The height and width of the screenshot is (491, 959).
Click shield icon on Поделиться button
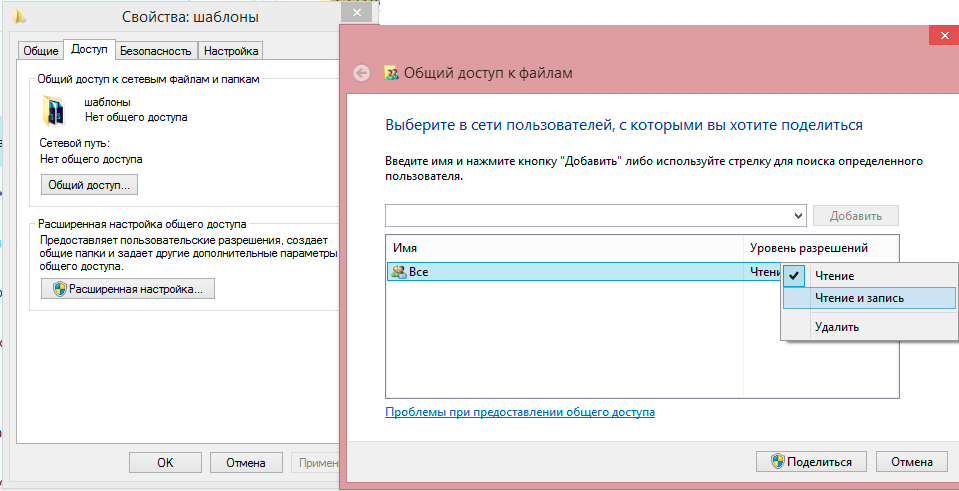click(776, 461)
